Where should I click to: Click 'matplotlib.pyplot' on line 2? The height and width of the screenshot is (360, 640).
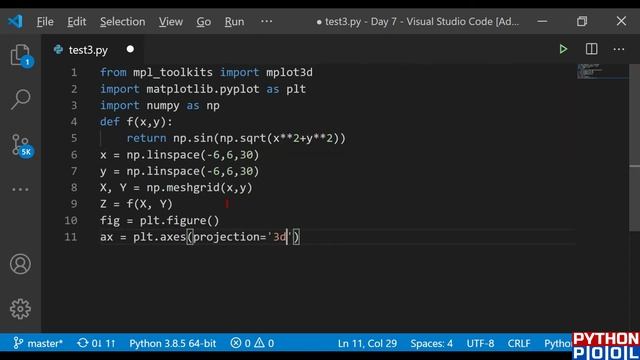click(203, 89)
